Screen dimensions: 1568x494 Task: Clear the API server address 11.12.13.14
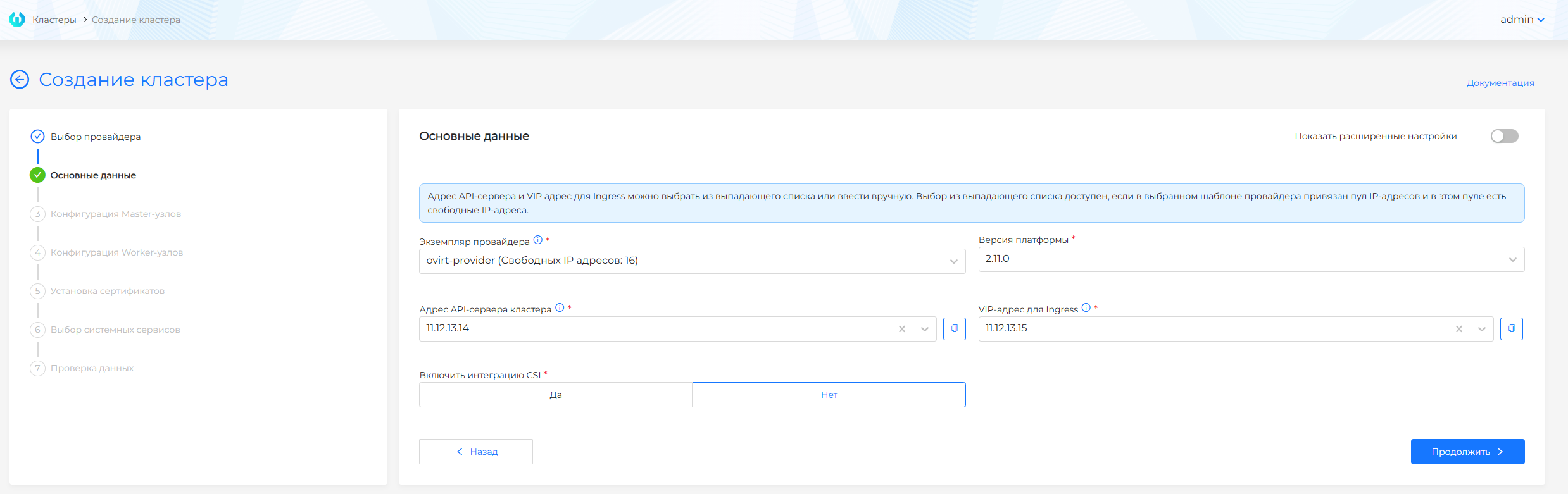[x=902, y=329]
